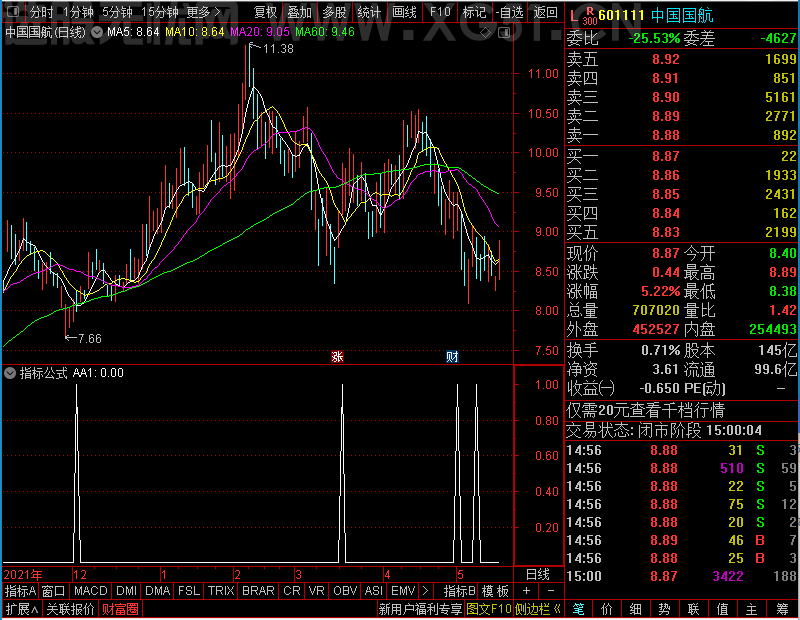Viewport: 800px width, 620px height.
Task: Expand the 扩展 panel
Action: pos(21,609)
